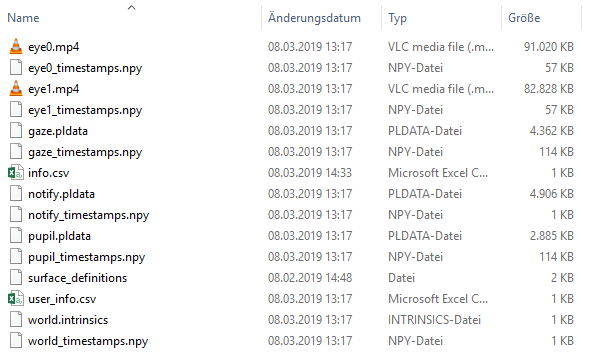591x360 pixels.
Task: Select the gaze_timestamps.npy file name
Action: click(85, 152)
